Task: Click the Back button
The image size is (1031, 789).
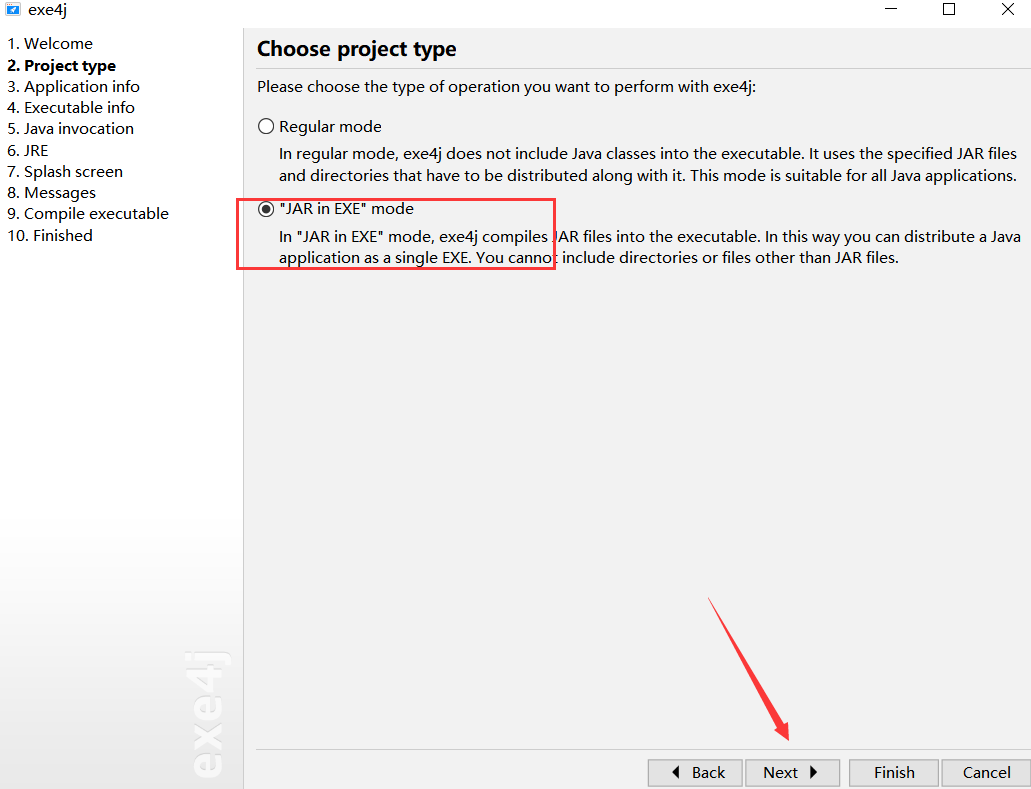Action: 694,772
